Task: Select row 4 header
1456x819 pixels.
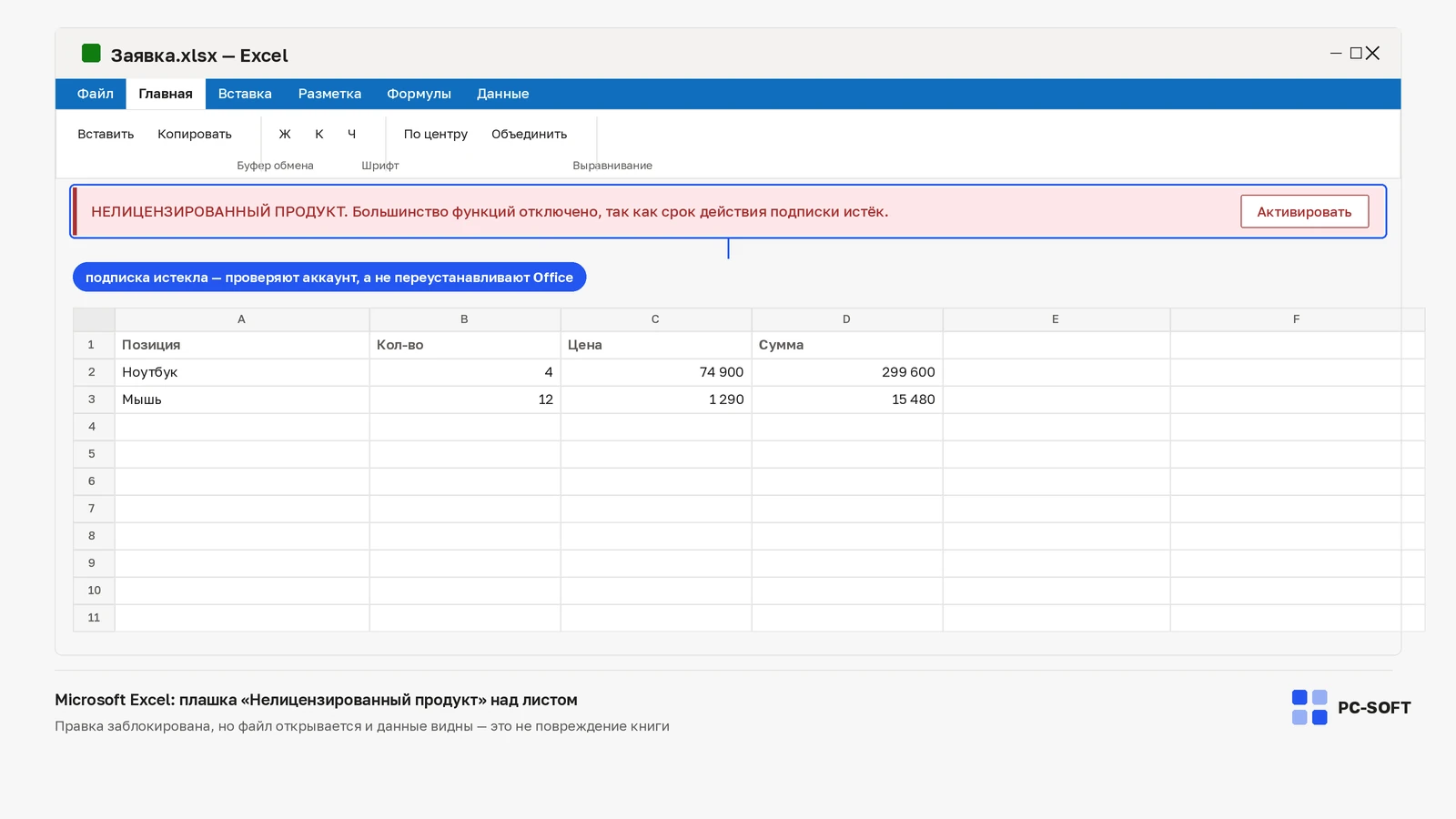Action: pyautogui.click(x=94, y=427)
